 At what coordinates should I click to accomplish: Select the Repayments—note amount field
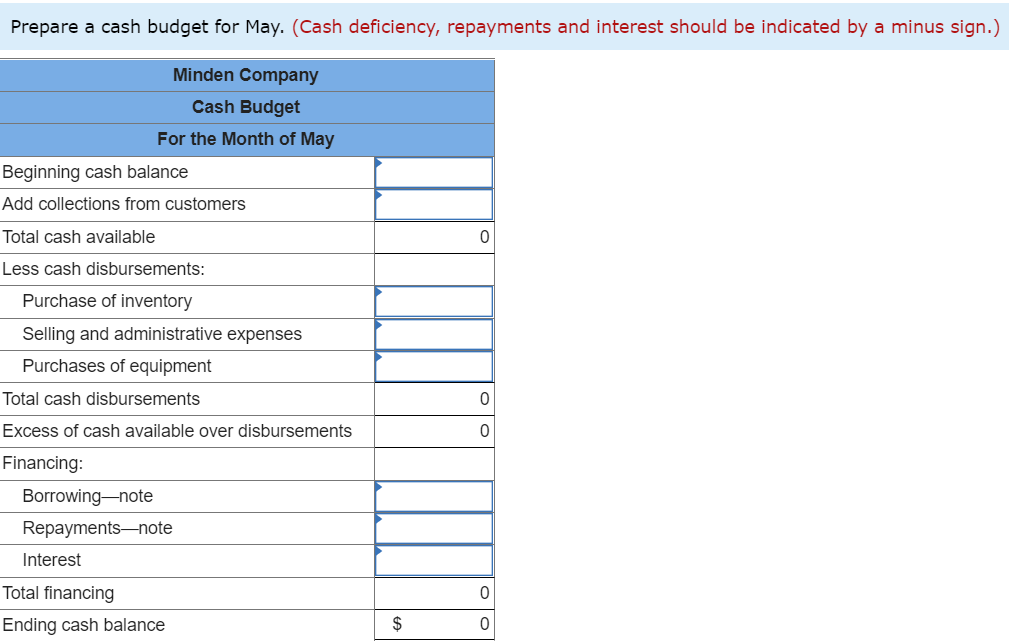click(434, 528)
